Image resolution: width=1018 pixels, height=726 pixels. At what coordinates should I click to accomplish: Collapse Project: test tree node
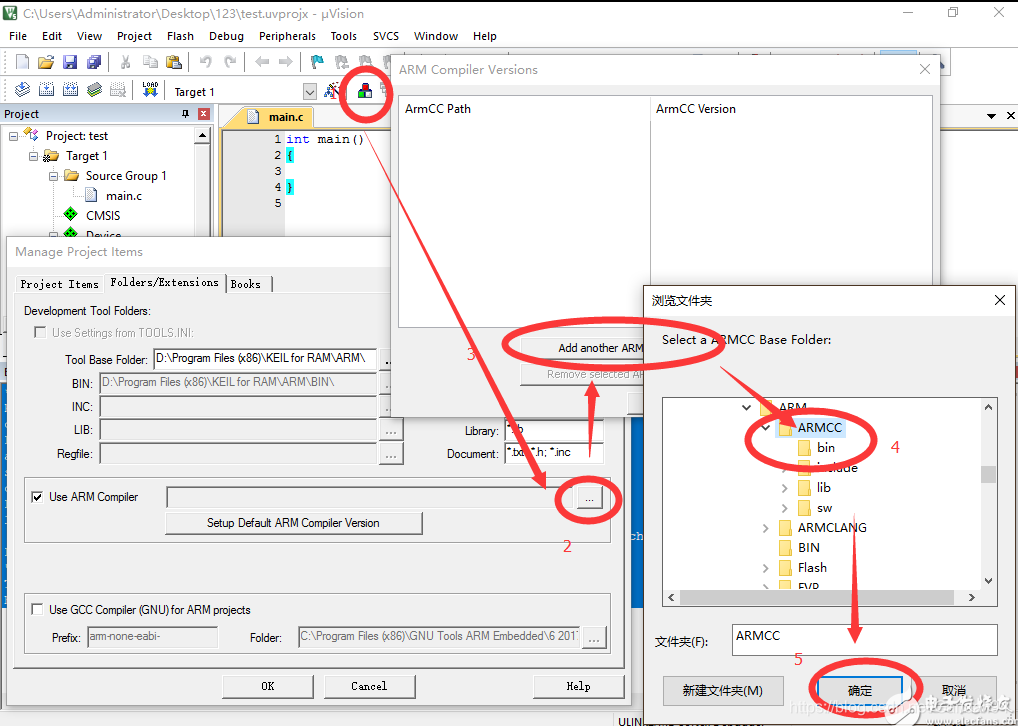pyautogui.click(x=14, y=136)
